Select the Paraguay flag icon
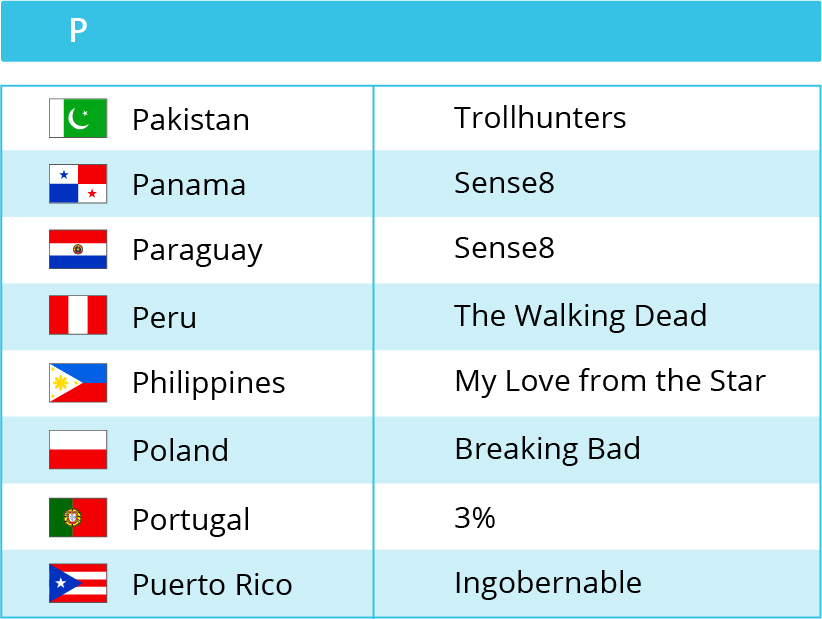This screenshot has width=822, height=619. pyautogui.click(x=78, y=249)
